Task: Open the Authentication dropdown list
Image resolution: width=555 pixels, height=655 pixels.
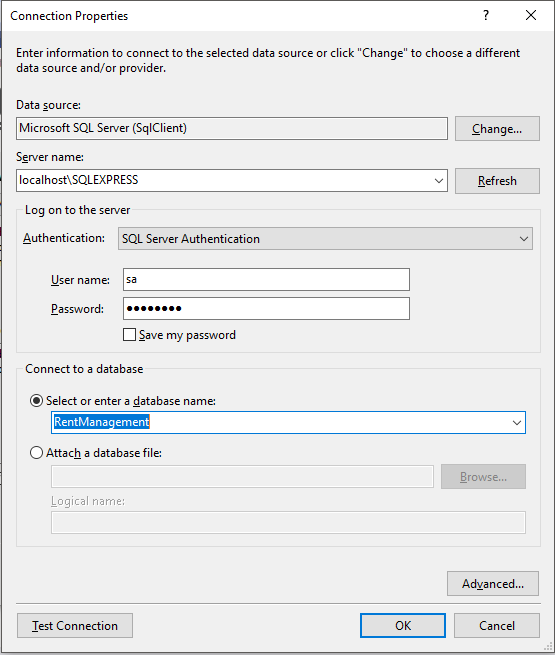Action: tap(325, 239)
